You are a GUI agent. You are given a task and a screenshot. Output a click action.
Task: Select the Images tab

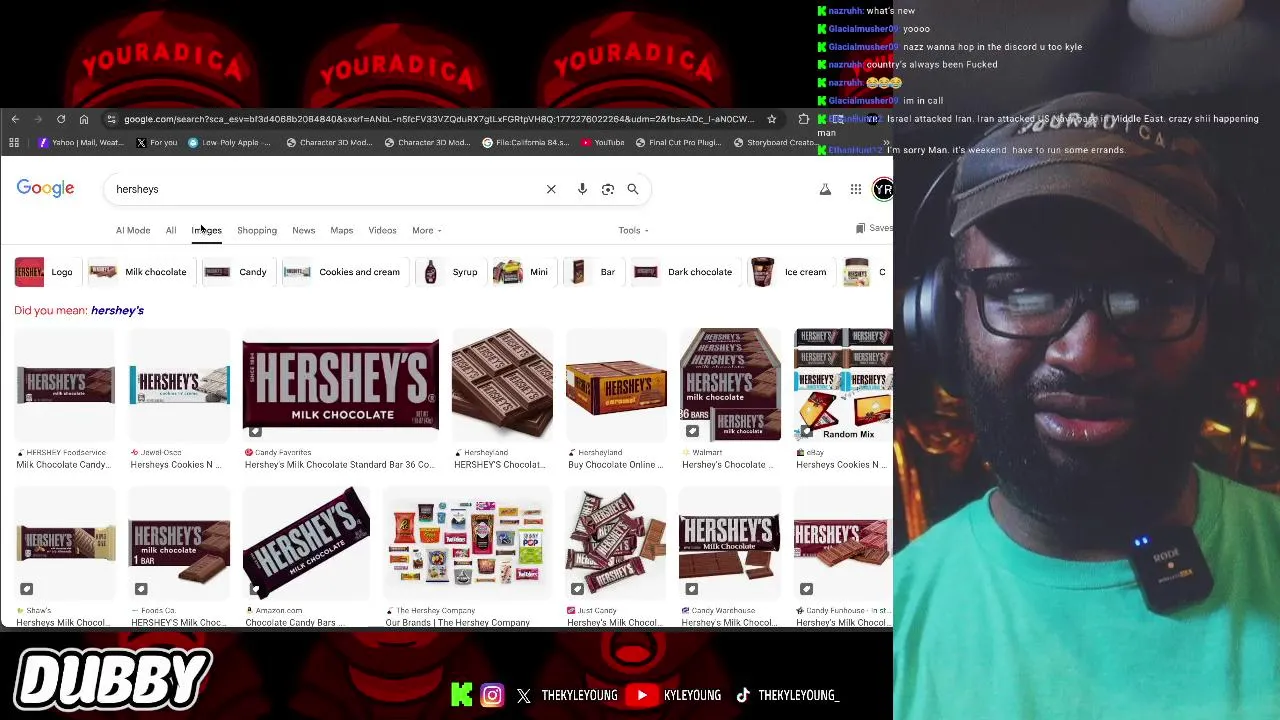[206, 230]
